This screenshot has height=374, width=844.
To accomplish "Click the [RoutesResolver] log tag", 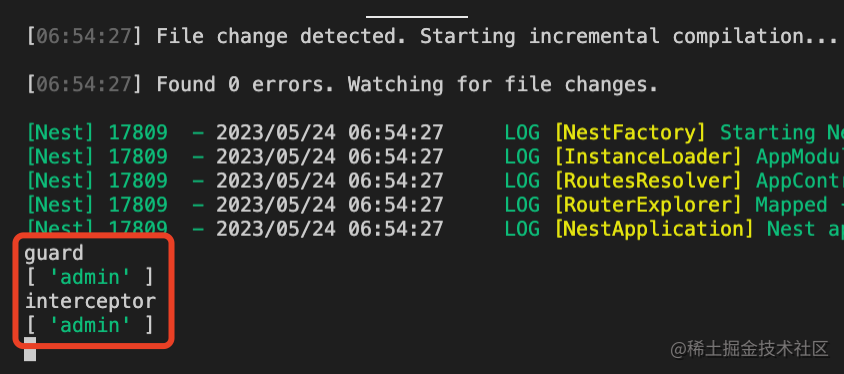I will coord(649,181).
